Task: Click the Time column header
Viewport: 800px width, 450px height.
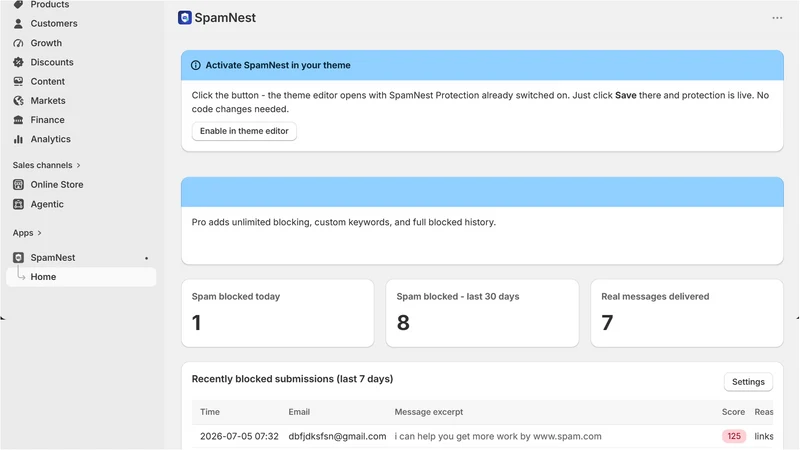Action: point(210,412)
